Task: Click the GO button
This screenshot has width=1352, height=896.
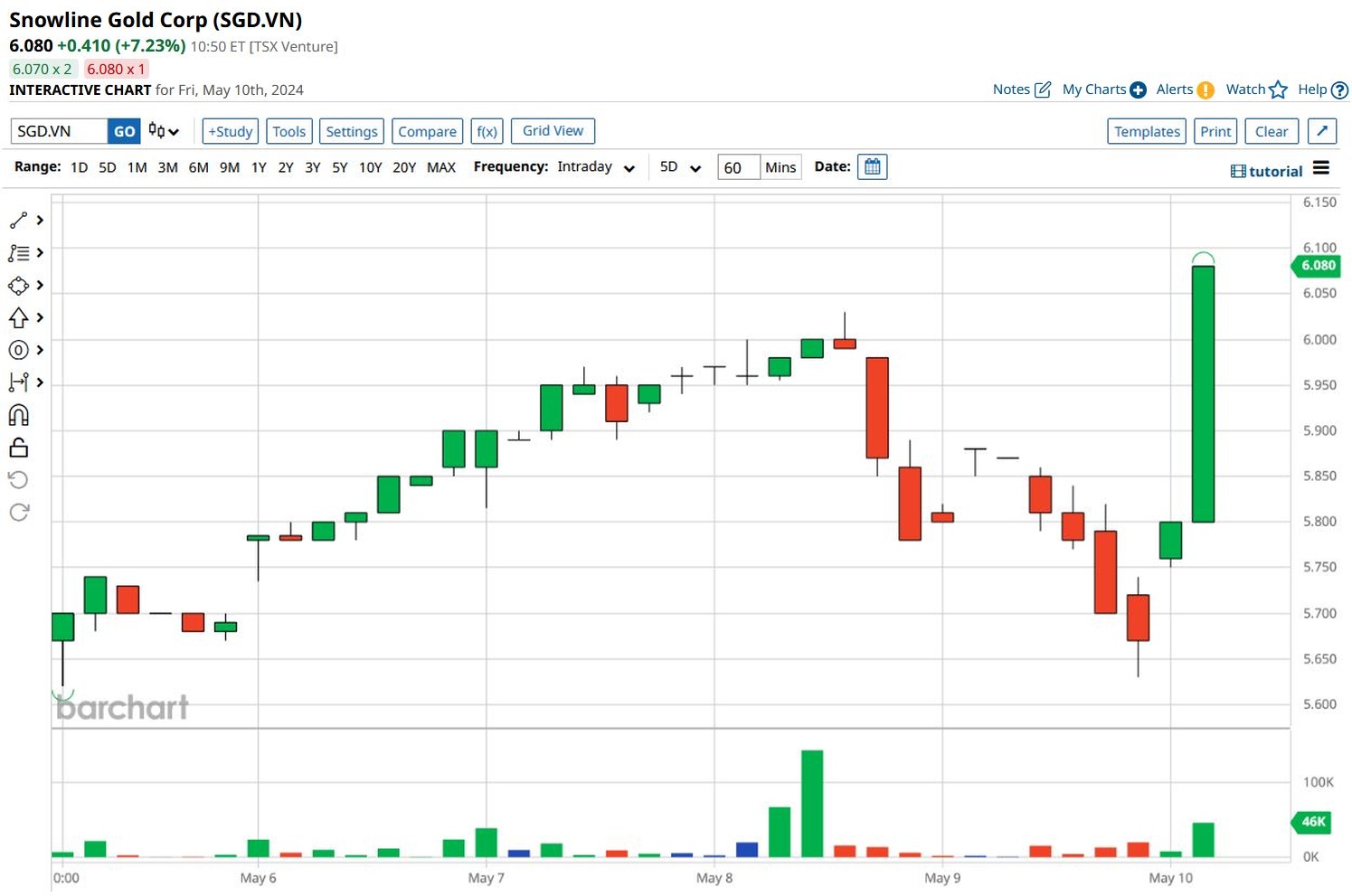Action: 125,131
